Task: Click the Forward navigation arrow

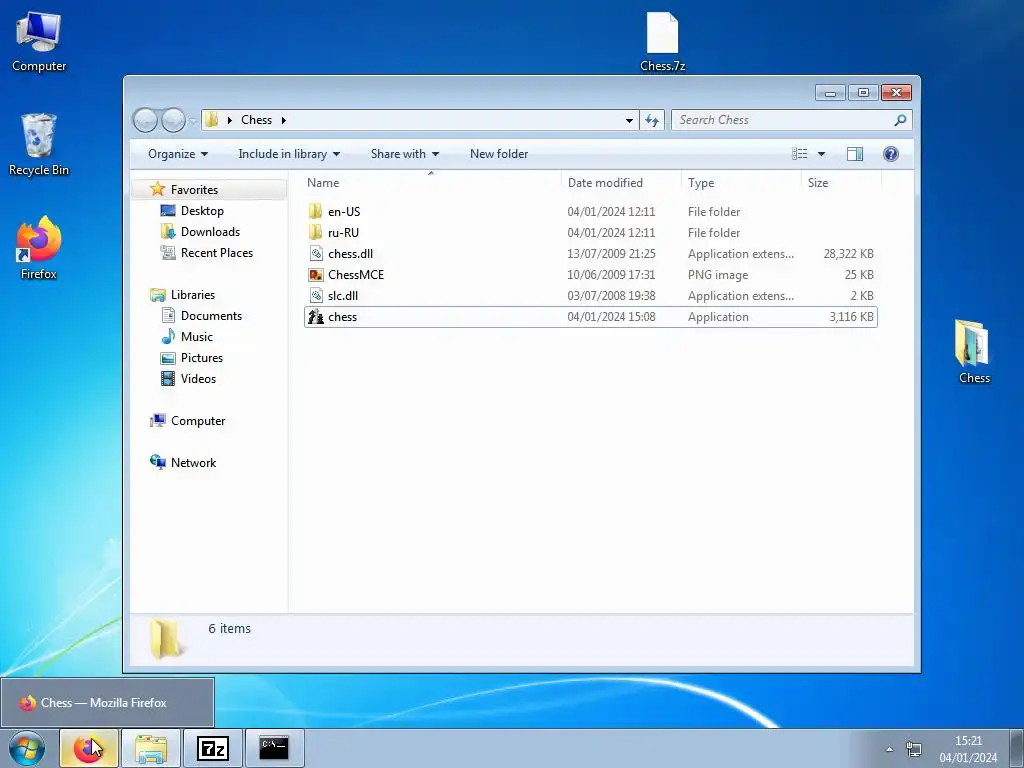Action: click(173, 120)
